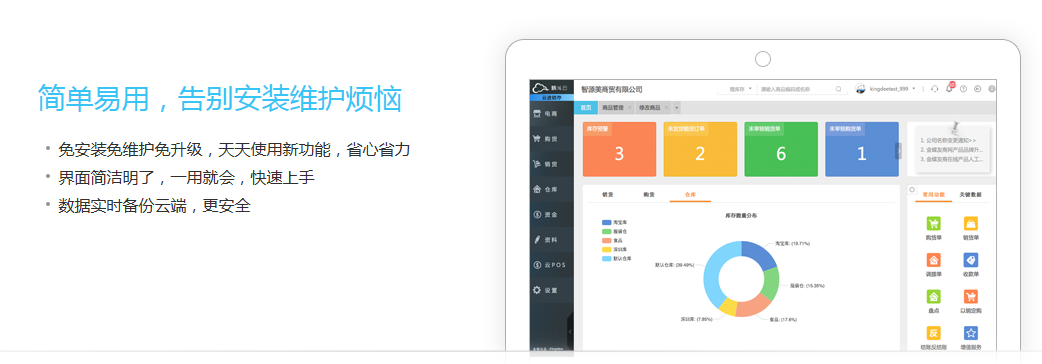The width and height of the screenshot is (1042, 364).
Task: Open the 未发货销货订单 yellow card
Action: tap(700, 149)
